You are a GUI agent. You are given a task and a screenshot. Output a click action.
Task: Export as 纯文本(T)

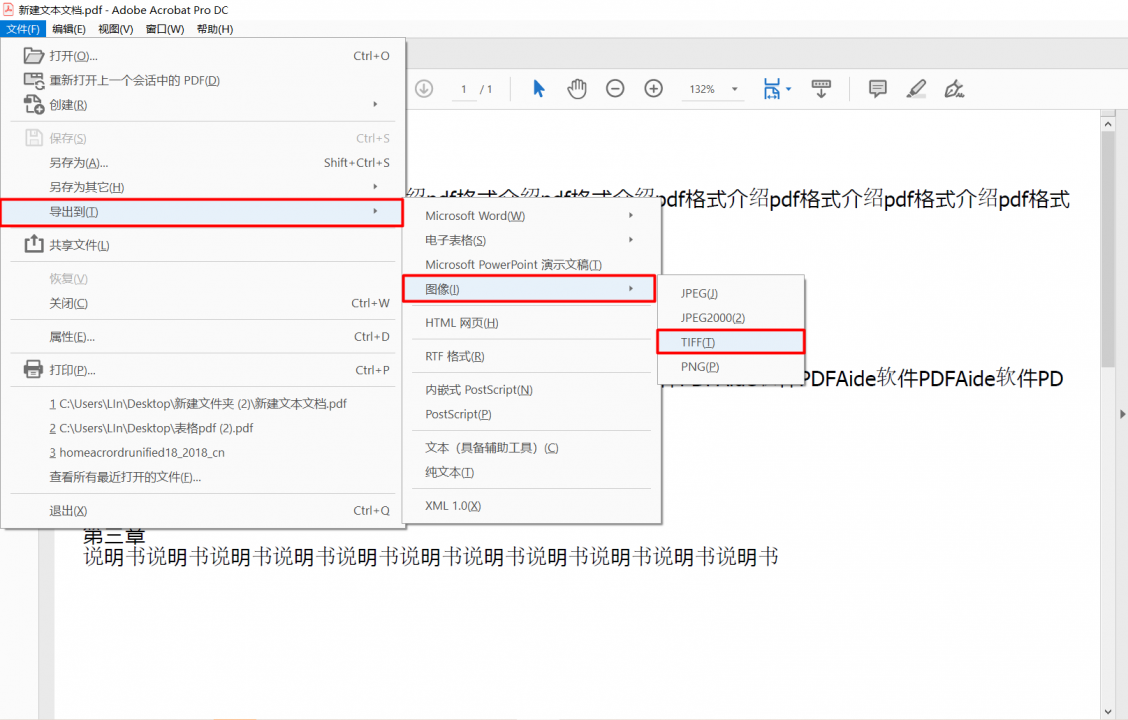(531, 472)
